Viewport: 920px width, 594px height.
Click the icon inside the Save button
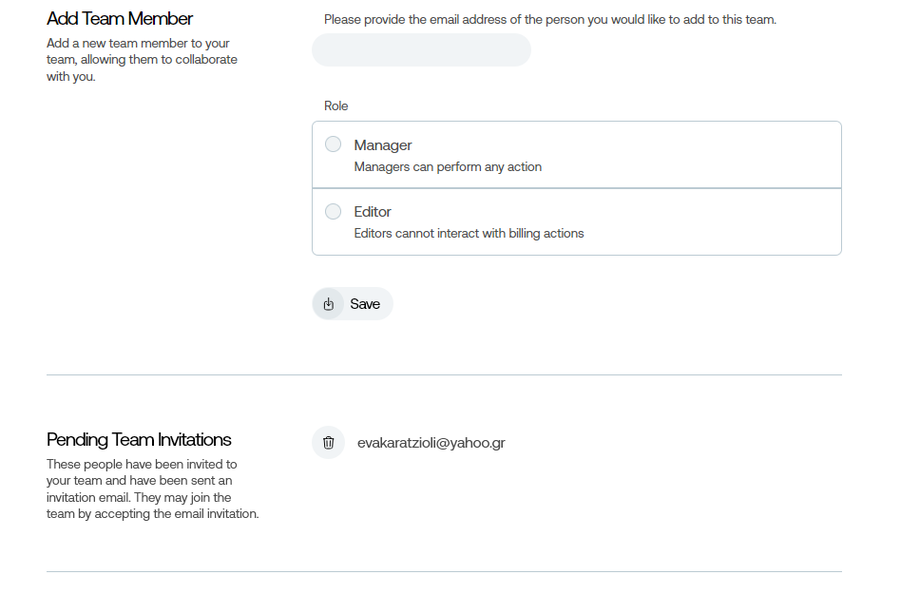click(329, 304)
